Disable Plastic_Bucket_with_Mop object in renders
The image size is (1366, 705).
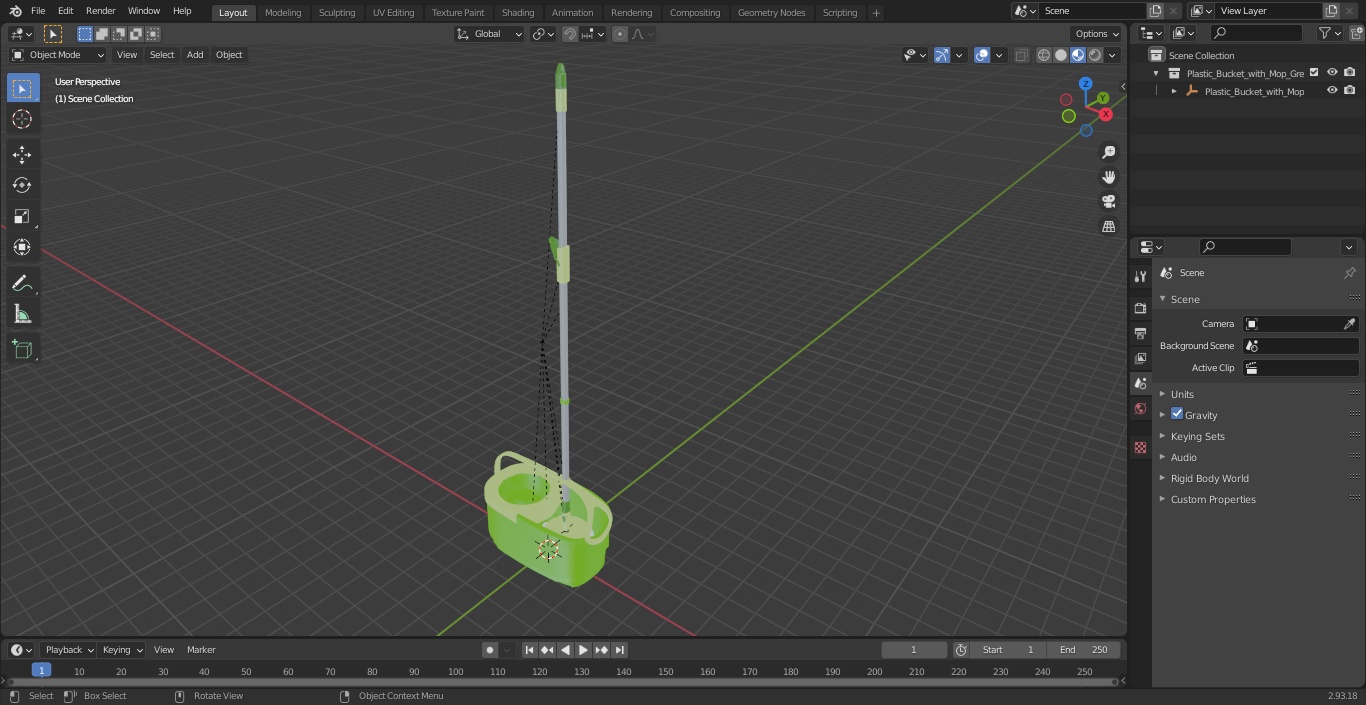click(1350, 90)
